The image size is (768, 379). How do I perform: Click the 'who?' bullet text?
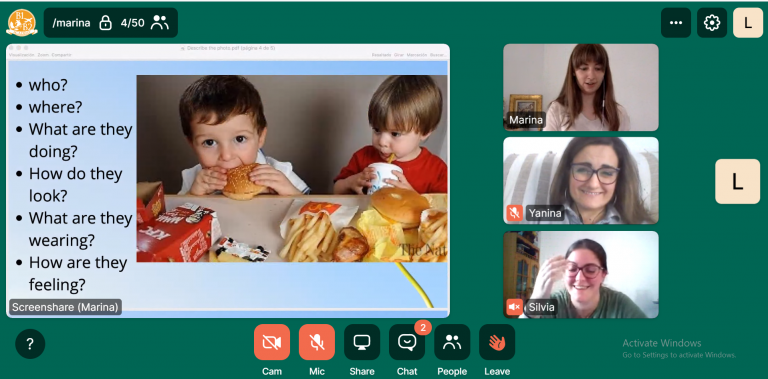(48, 85)
